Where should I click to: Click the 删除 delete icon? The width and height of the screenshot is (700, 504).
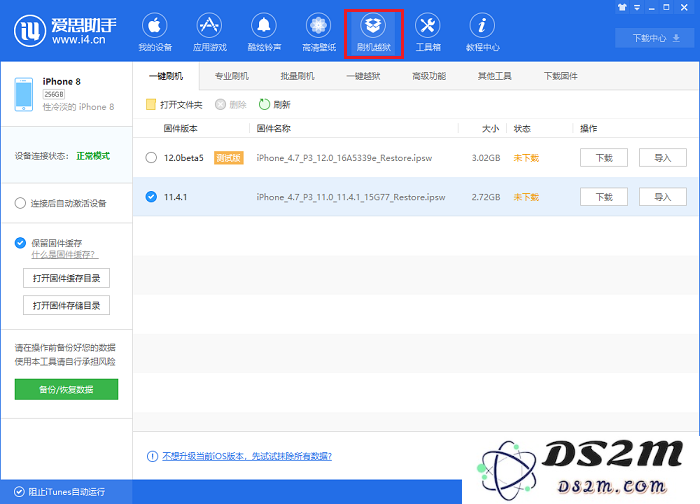pos(221,104)
